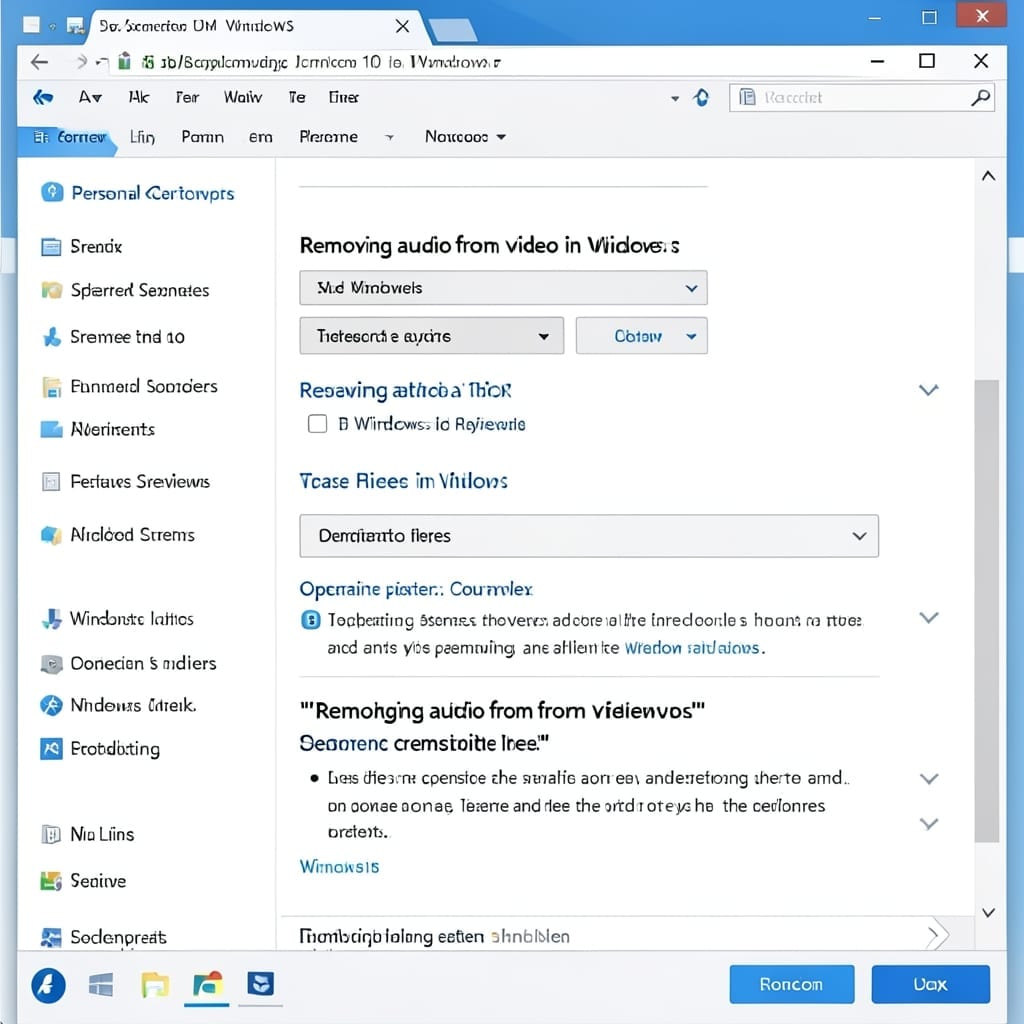The image size is (1024, 1024).
Task: Open the Noxcooo dropdown in the ribbon
Action: click(465, 137)
